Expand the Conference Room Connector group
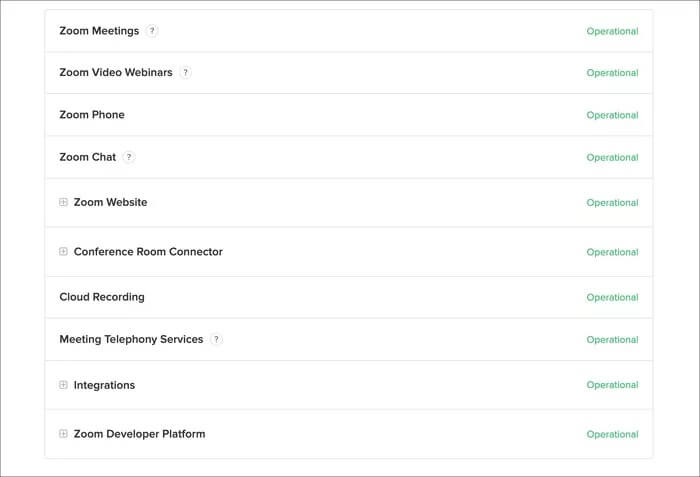The width and height of the screenshot is (700, 477). click(x=63, y=251)
